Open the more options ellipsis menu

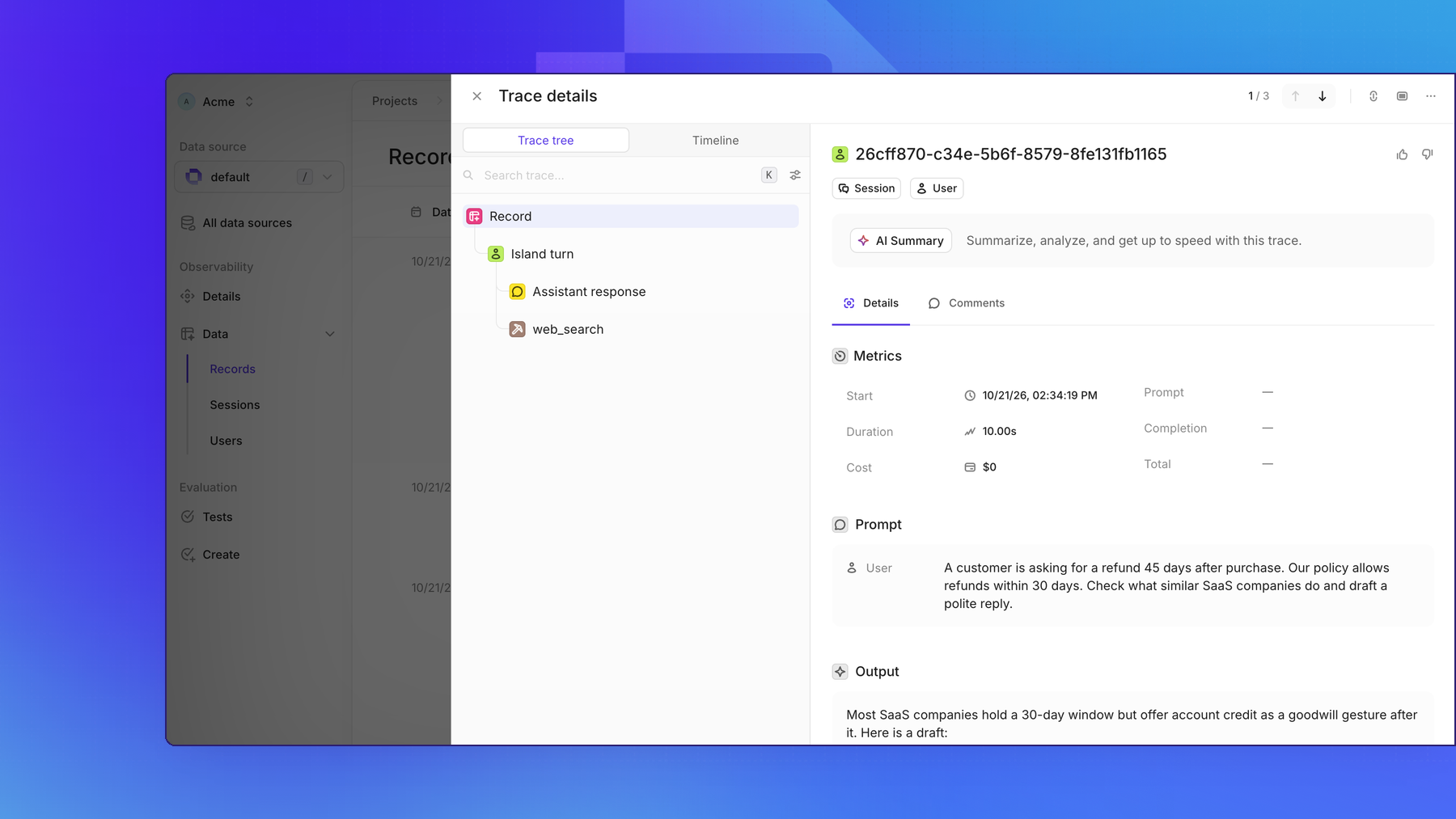click(1431, 96)
